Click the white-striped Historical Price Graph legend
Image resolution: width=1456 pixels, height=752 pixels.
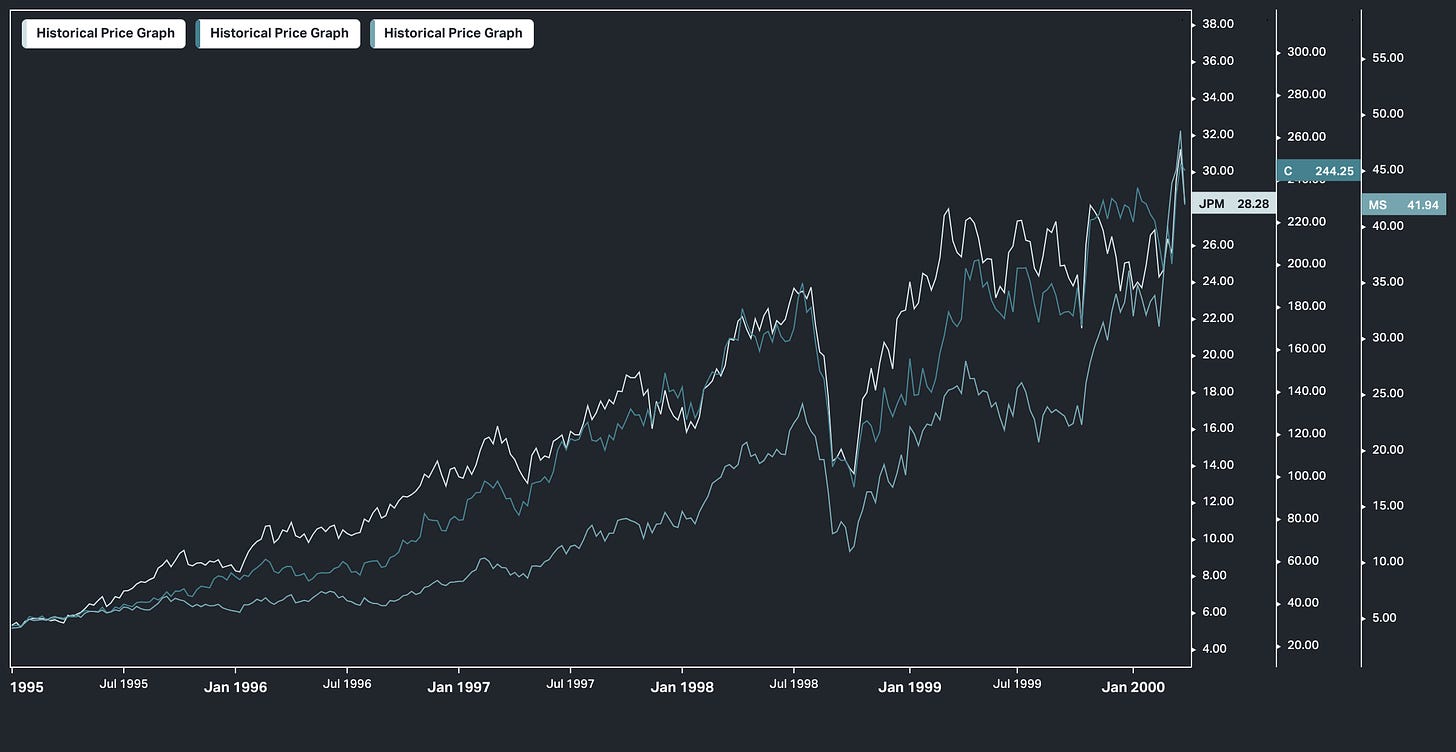tap(104, 33)
